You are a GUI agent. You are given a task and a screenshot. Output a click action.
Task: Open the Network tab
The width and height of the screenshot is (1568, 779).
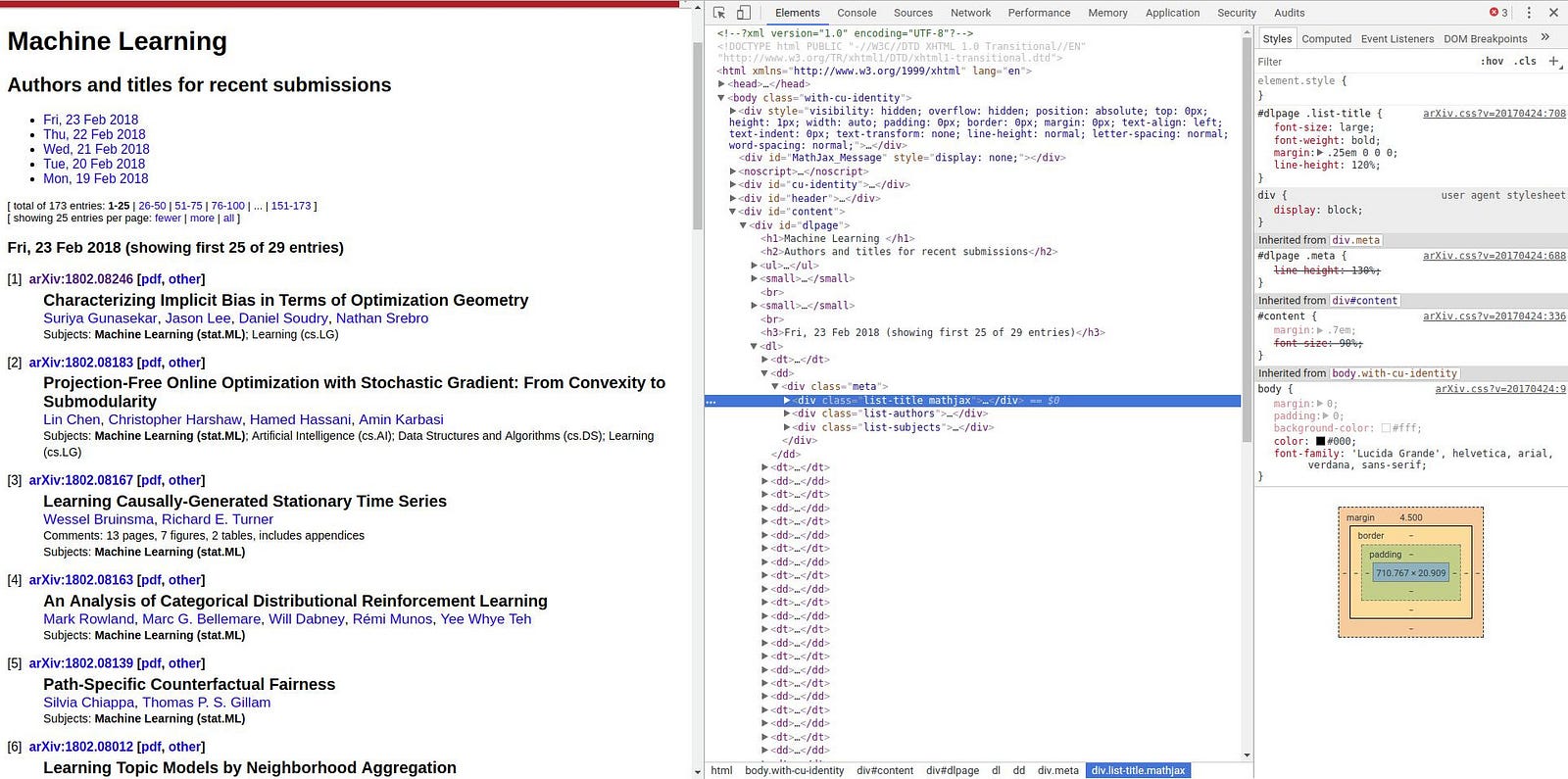[970, 13]
